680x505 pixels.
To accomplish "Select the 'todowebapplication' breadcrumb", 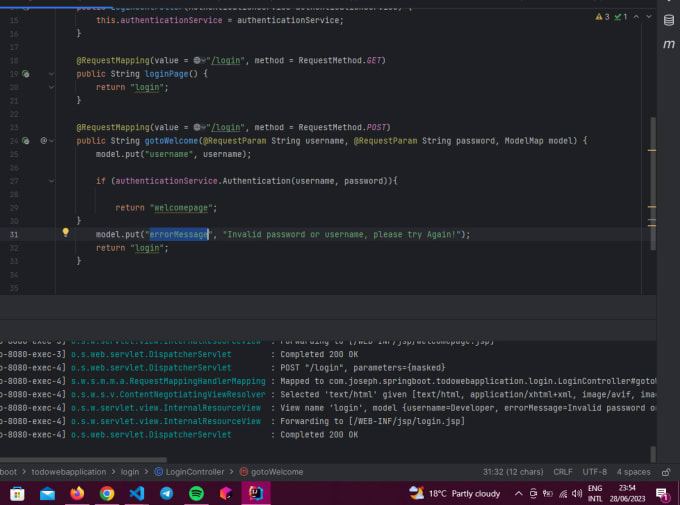I will point(69,472).
